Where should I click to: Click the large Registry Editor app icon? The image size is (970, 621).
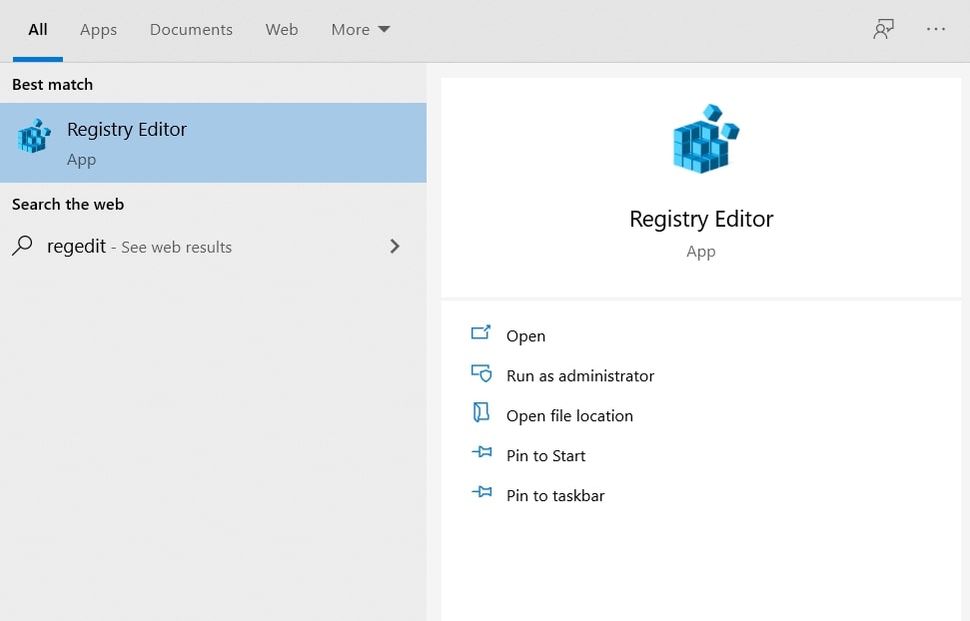(701, 140)
